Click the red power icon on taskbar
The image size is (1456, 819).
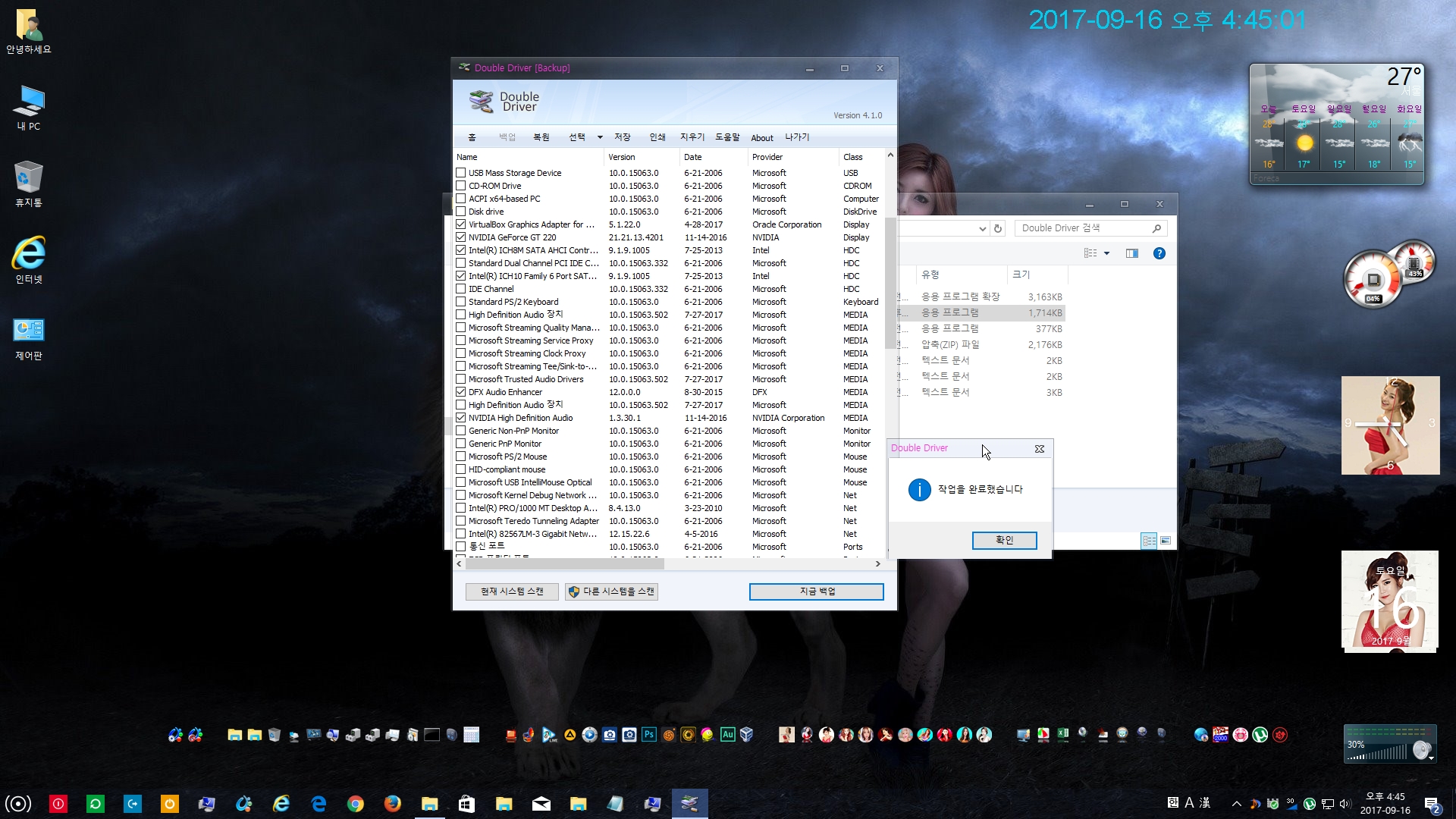[x=58, y=804]
